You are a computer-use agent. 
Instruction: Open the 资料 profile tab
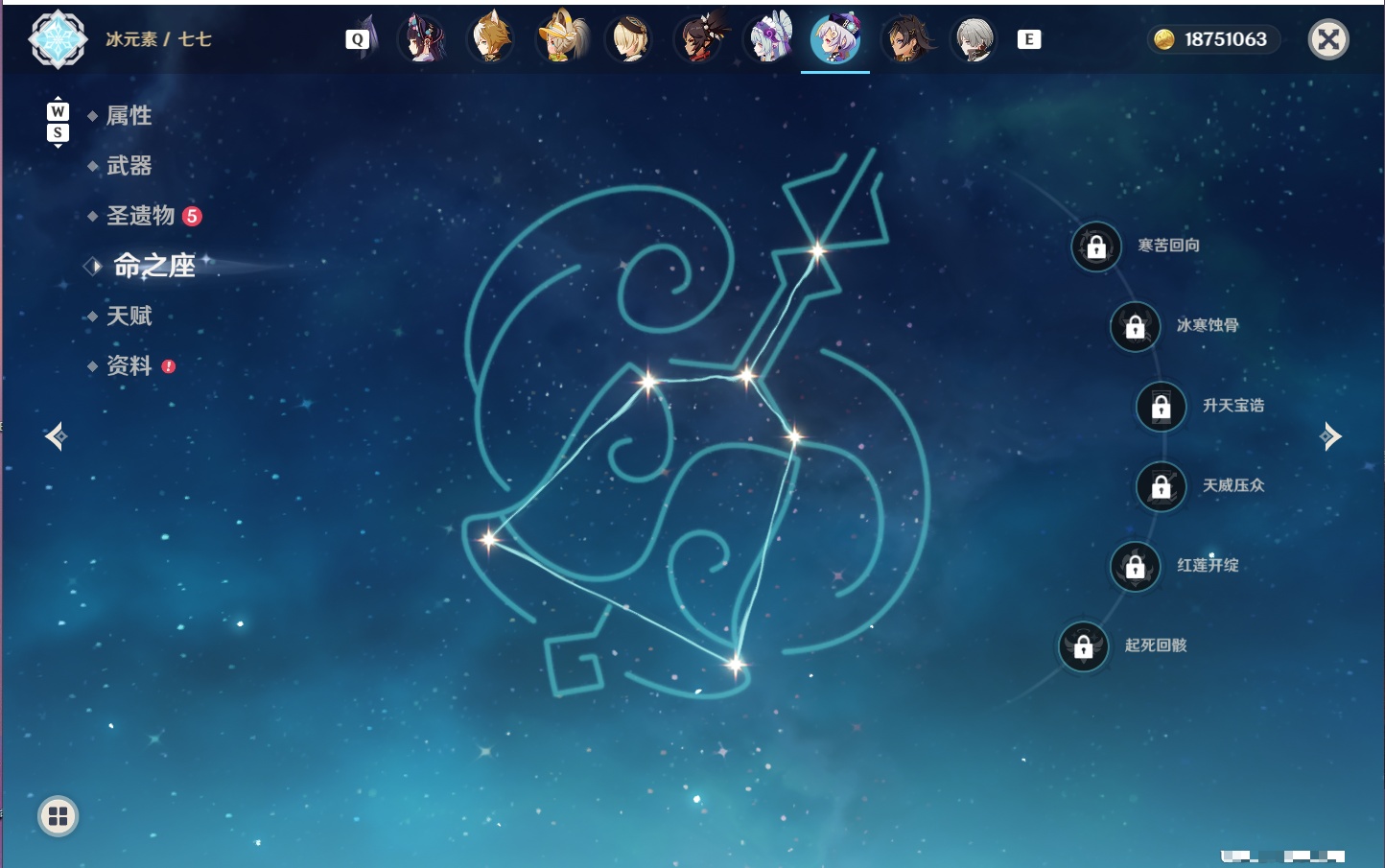[129, 365]
